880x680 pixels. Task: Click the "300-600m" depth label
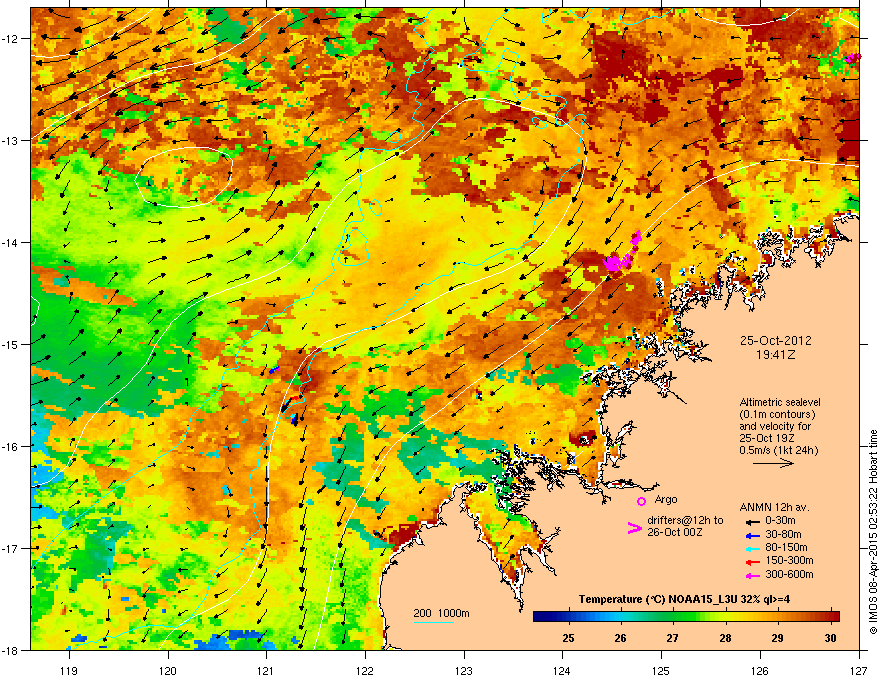point(790,574)
